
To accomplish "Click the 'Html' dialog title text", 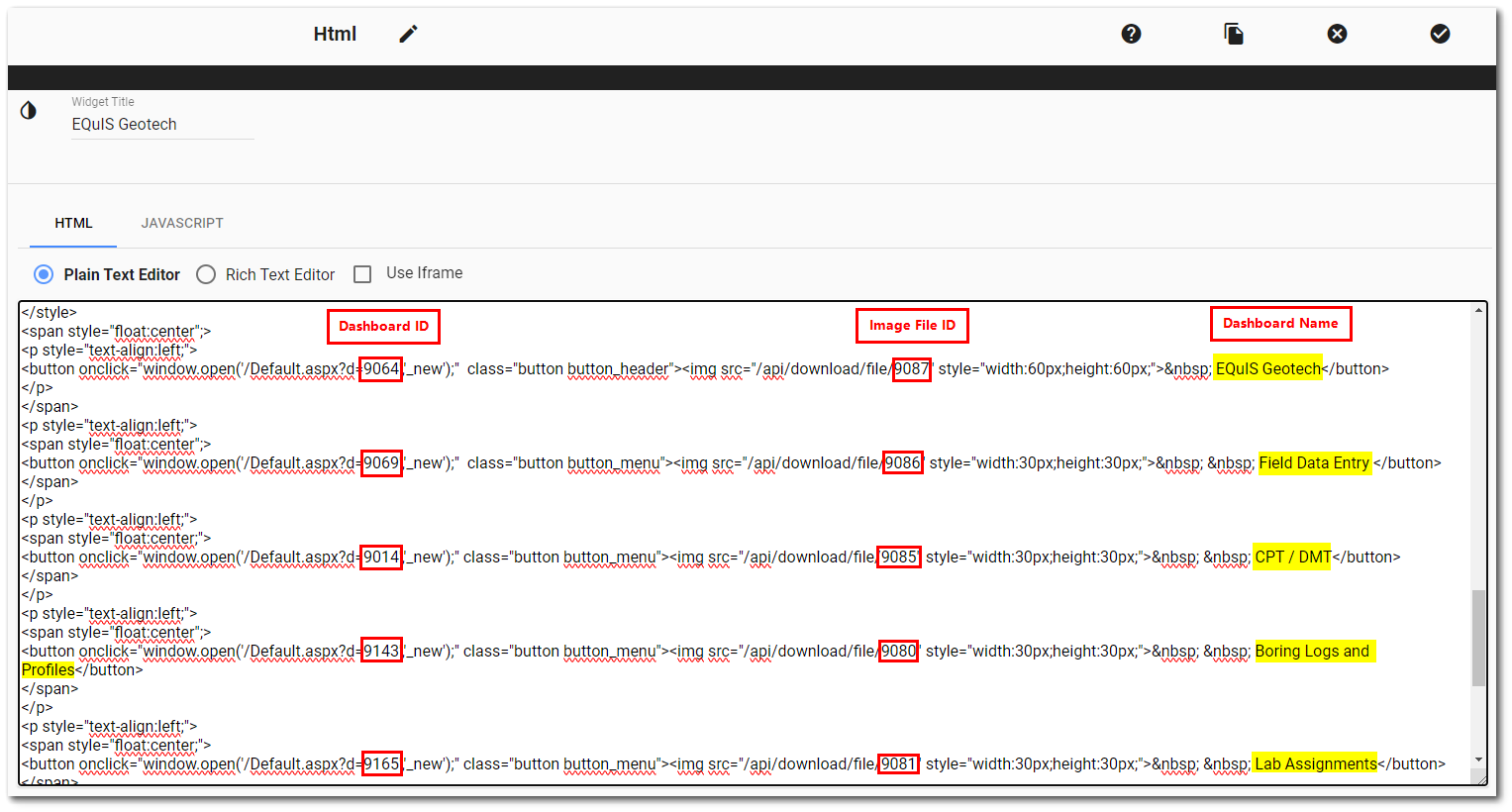I will coord(335,34).
